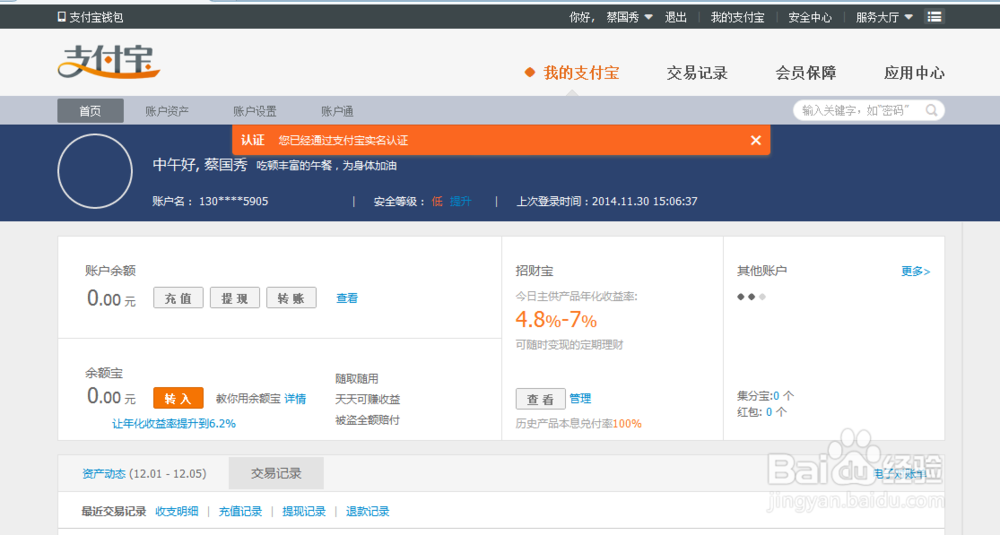Click 让年化收益率提升到6.2% link
Image resolution: width=1000 pixels, height=535 pixels.
[173, 423]
